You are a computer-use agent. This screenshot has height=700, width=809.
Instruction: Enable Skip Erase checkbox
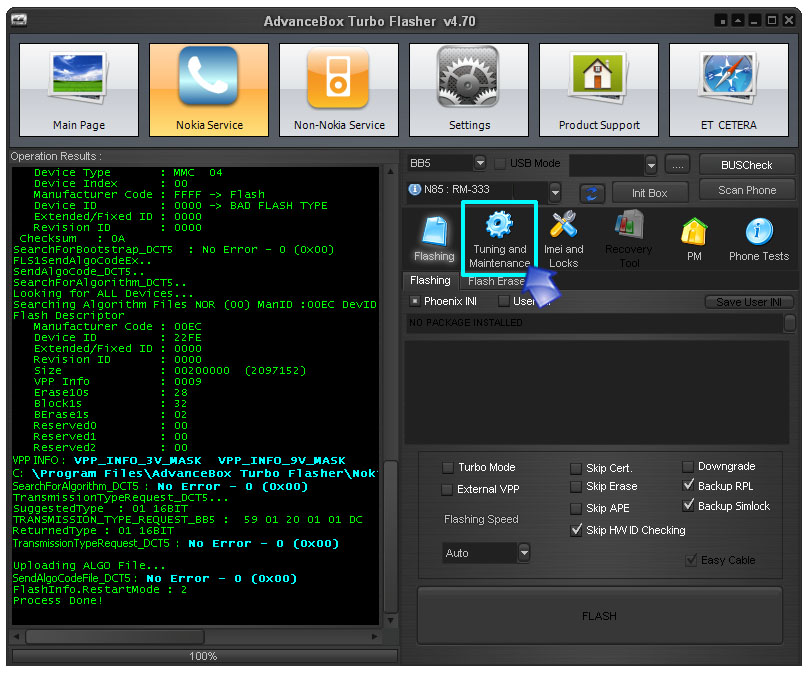point(576,486)
